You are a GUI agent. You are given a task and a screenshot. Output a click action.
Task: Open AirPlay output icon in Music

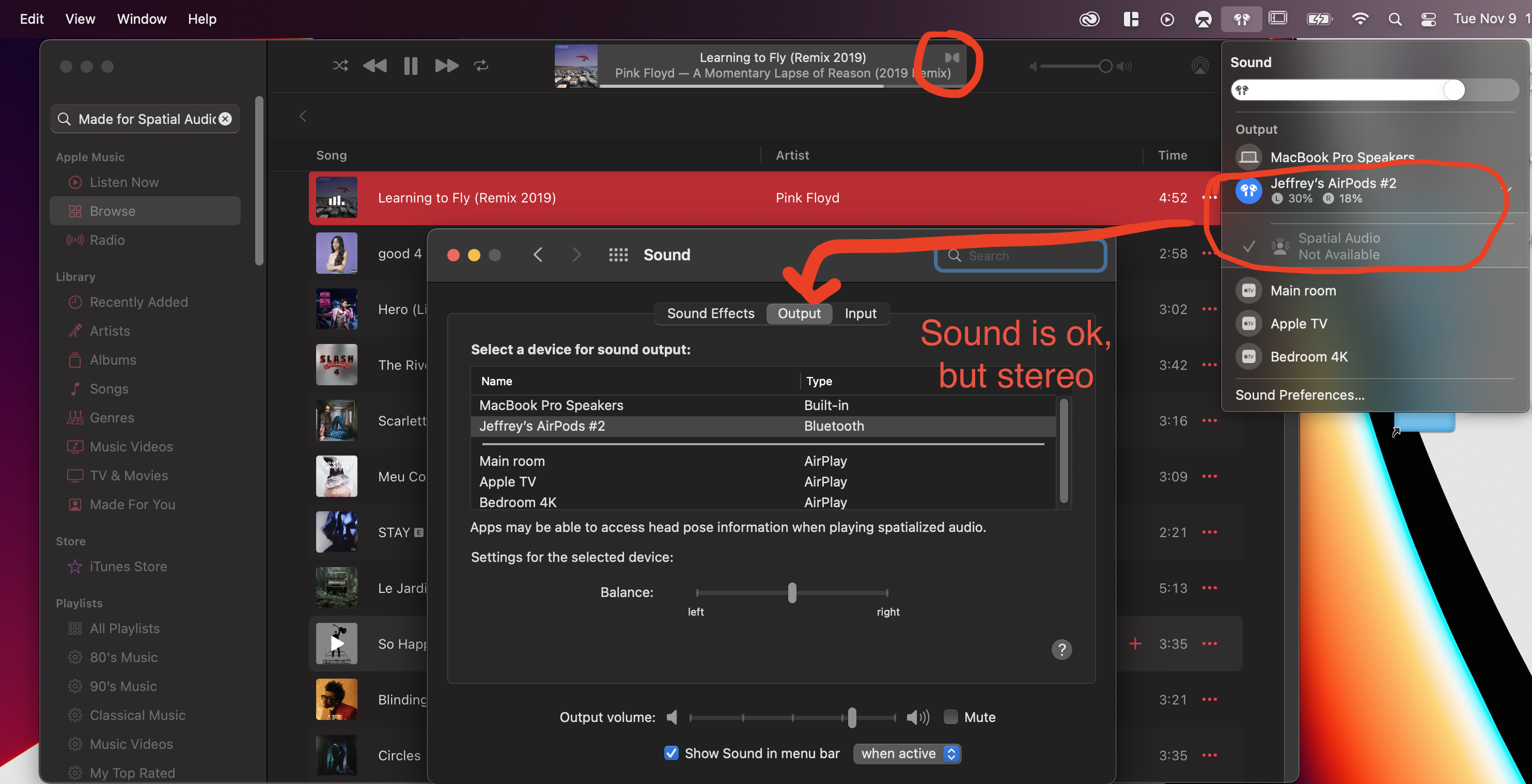coord(1199,66)
